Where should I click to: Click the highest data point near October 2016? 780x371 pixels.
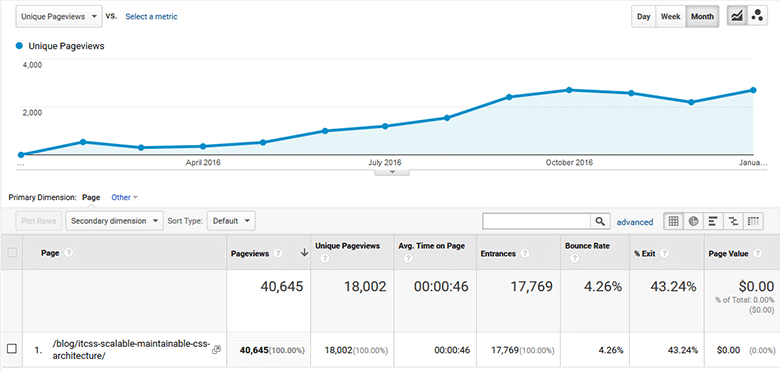click(x=569, y=90)
